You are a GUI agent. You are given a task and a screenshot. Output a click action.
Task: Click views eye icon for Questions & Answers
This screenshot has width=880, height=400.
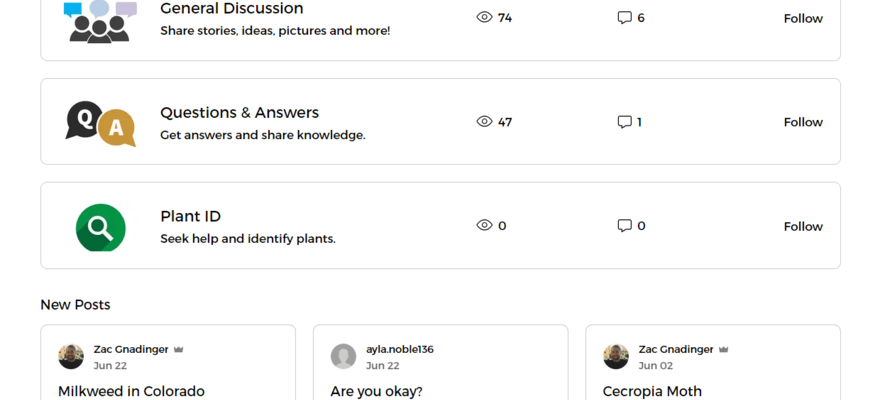tap(485, 122)
